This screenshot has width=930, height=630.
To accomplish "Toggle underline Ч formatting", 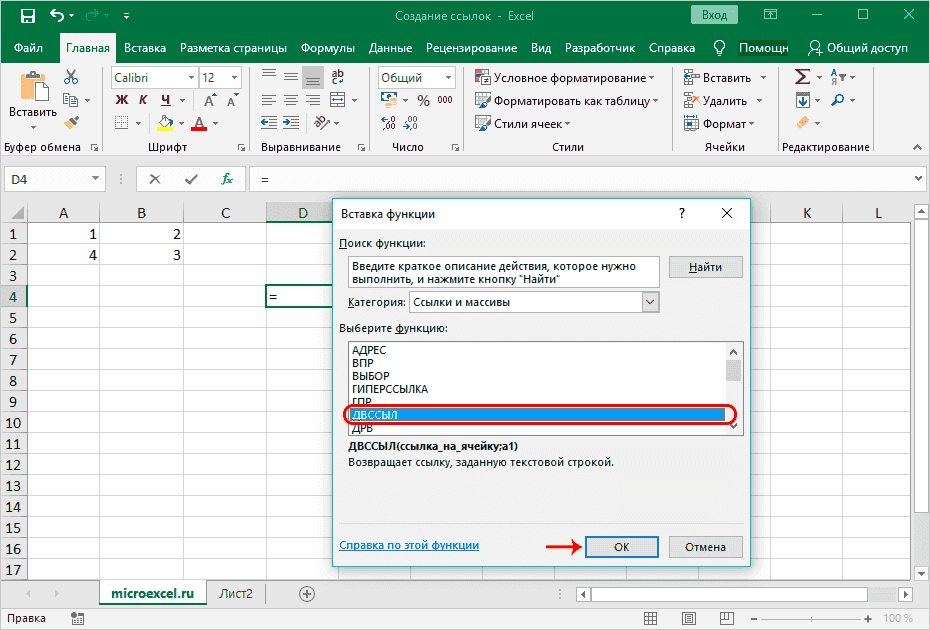I will point(166,100).
